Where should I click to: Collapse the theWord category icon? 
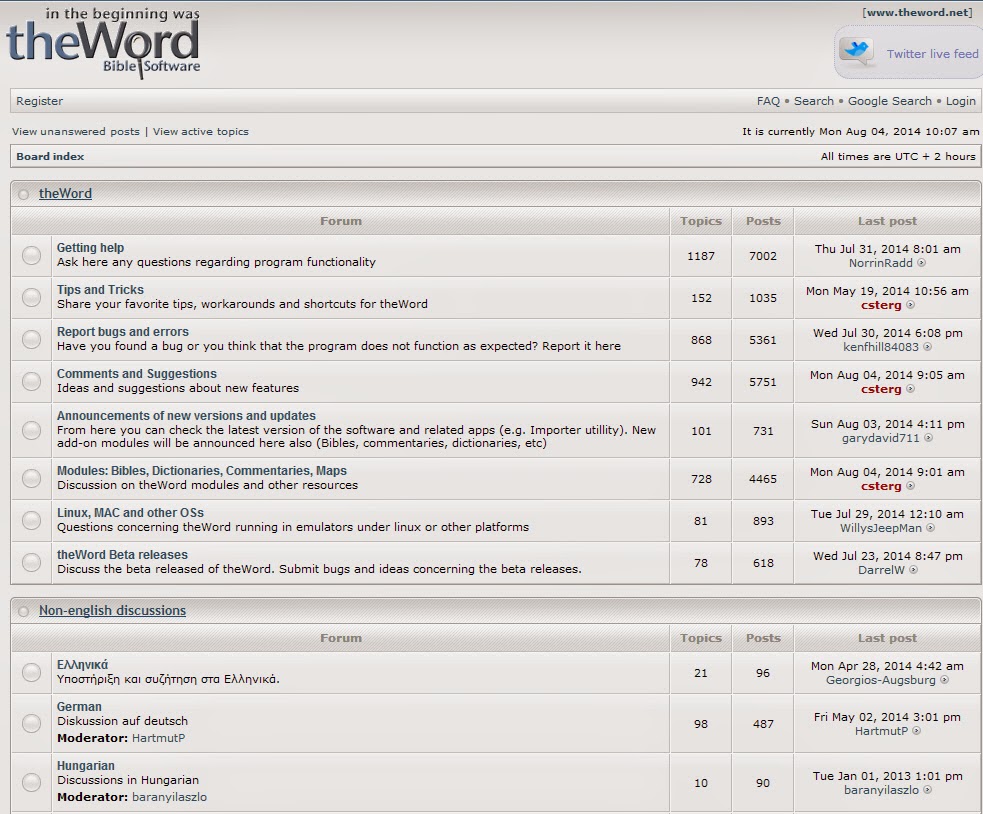pyautogui.click(x=24, y=194)
